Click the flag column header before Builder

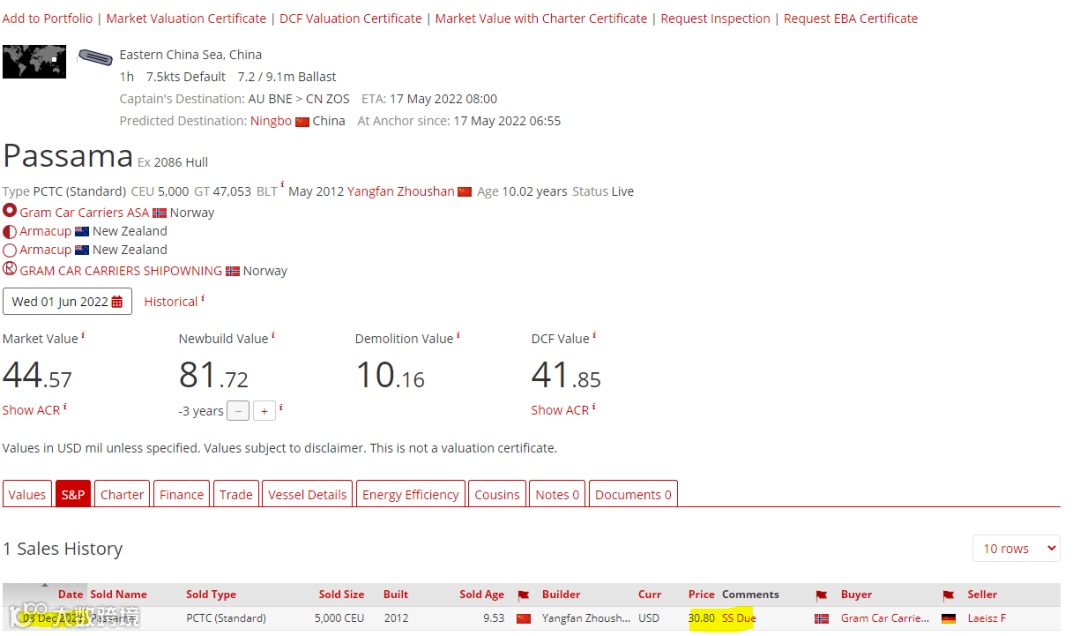(523, 595)
